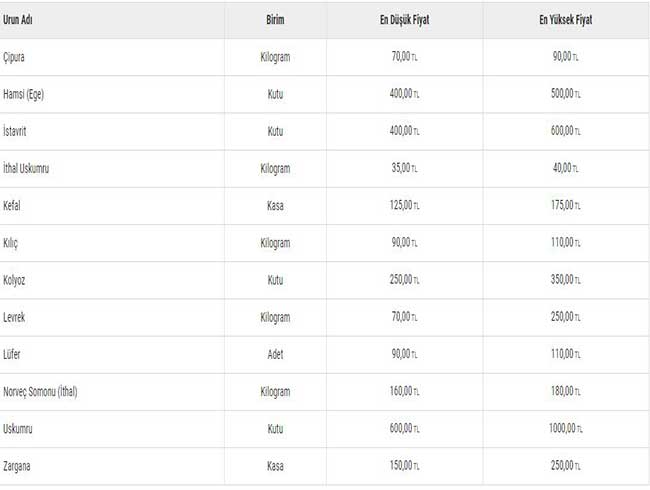Click Çipura's lowest price 70,00 TL
Viewport: 650px width, 490px height.
tap(403, 57)
